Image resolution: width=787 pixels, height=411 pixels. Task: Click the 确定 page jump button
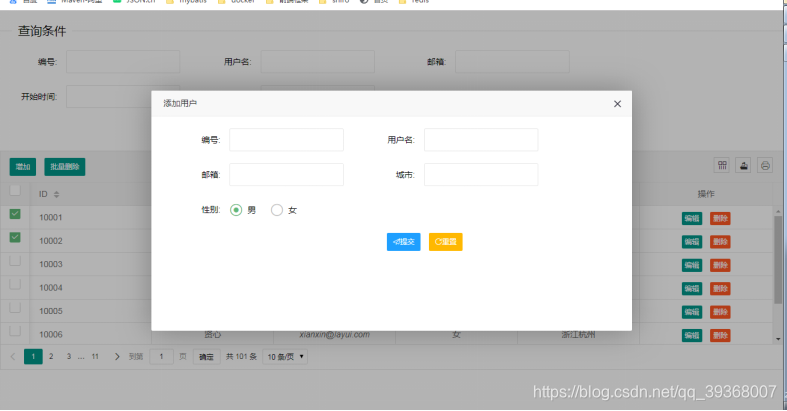[x=206, y=357]
